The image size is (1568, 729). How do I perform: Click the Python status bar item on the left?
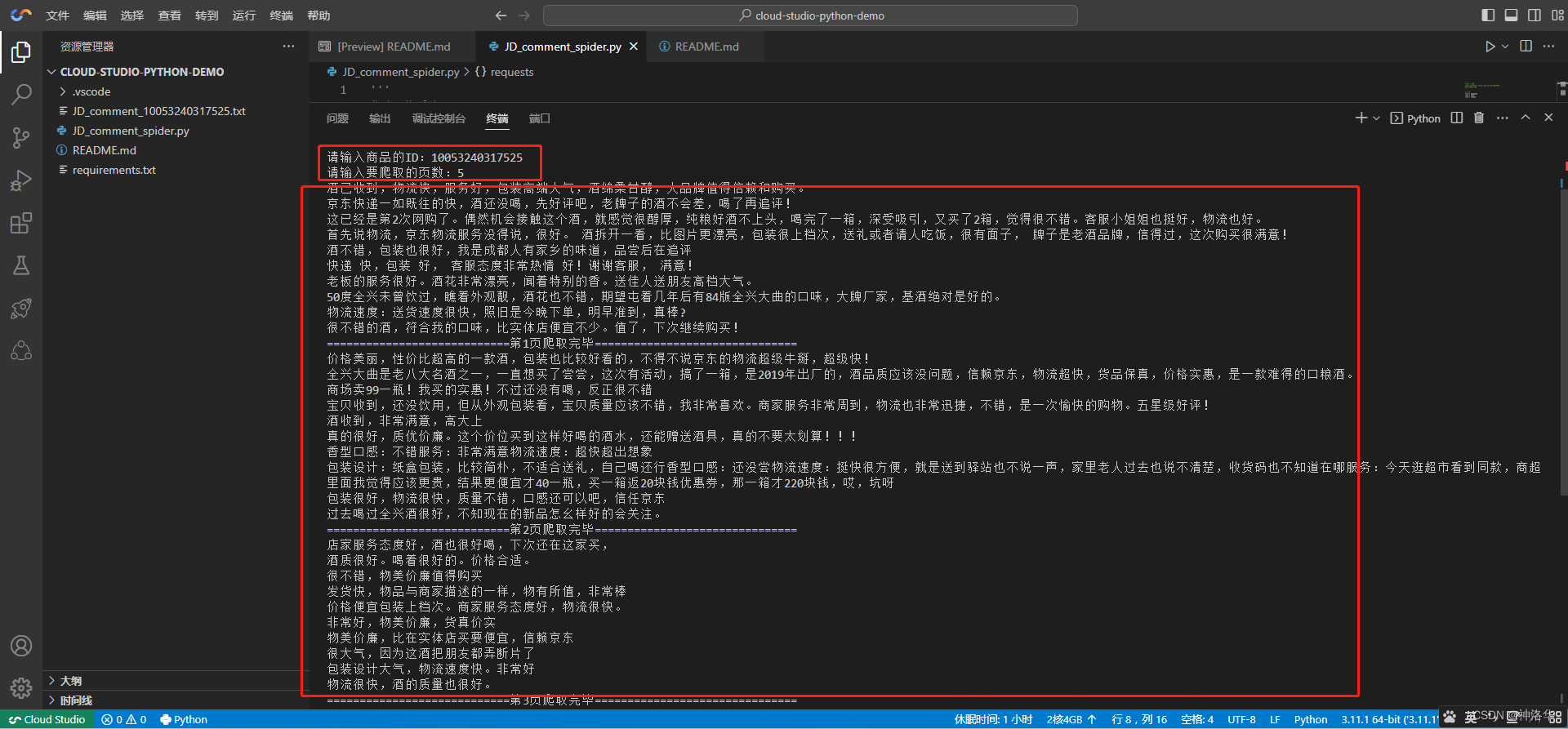[x=184, y=719]
